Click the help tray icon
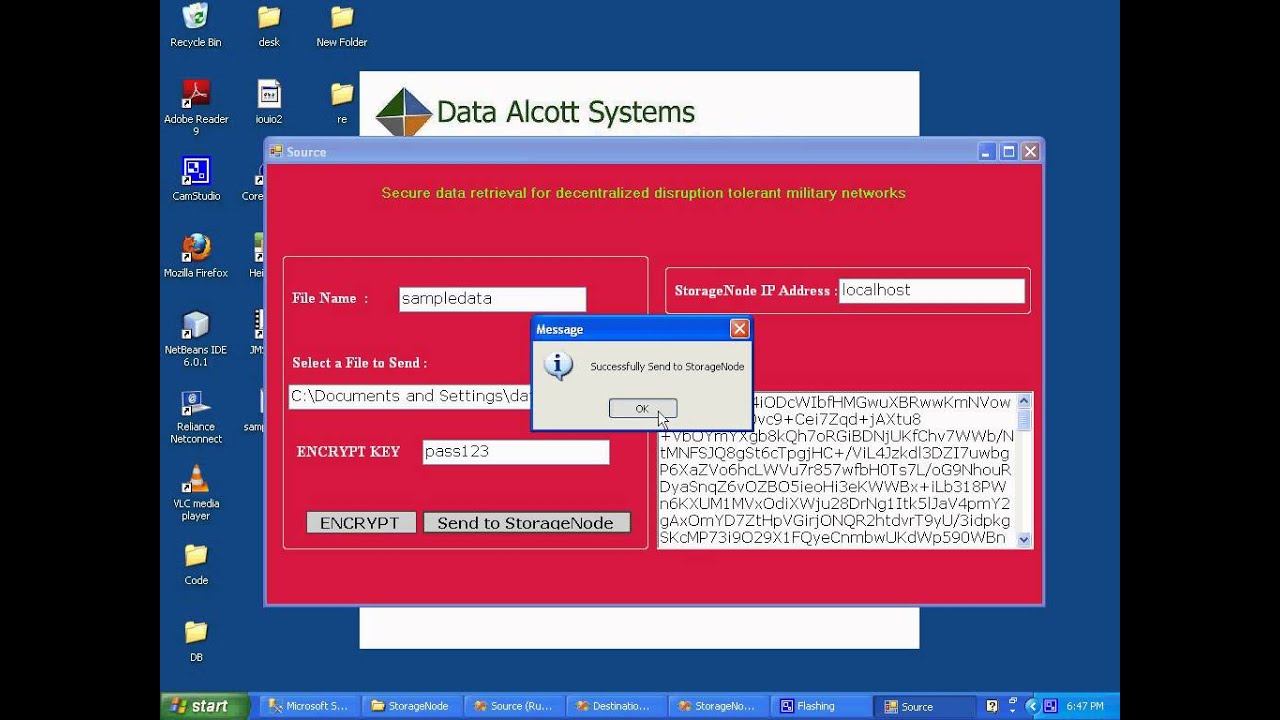Viewport: 1280px width, 720px height. point(992,706)
